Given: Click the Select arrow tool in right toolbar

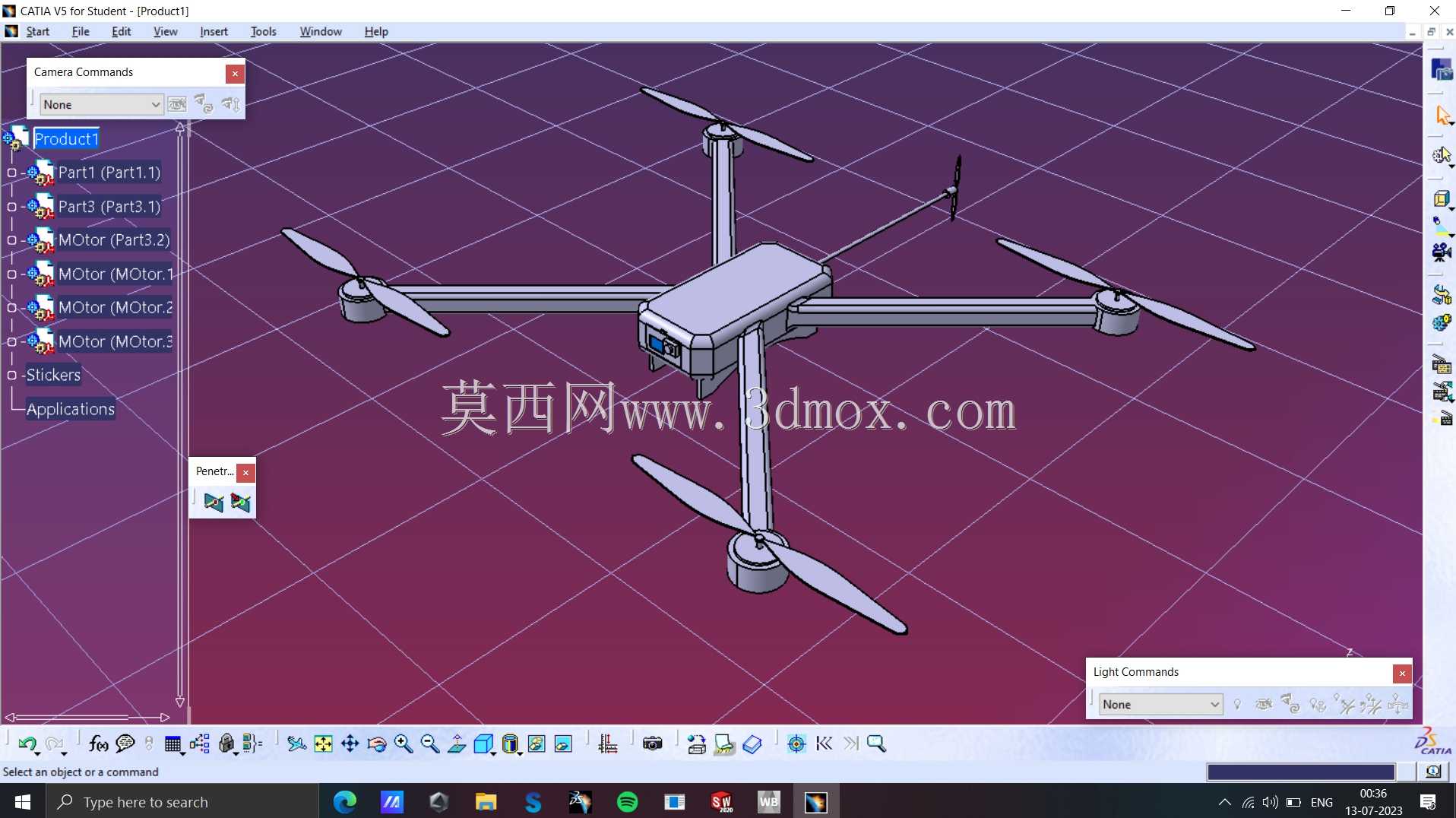Looking at the screenshot, I should click(1442, 116).
